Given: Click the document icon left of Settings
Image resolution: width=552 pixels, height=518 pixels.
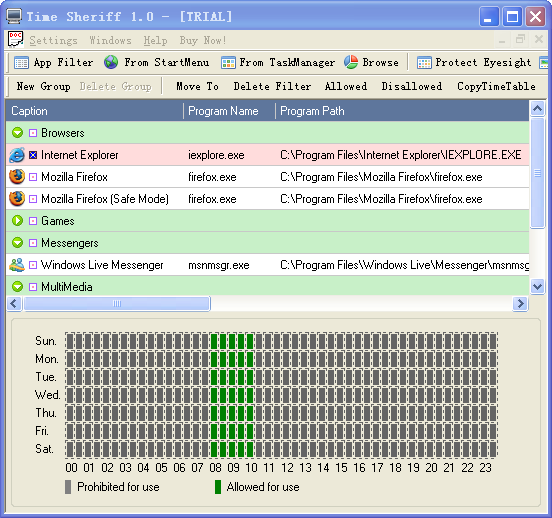Looking at the screenshot, I should pyautogui.click(x=15, y=39).
